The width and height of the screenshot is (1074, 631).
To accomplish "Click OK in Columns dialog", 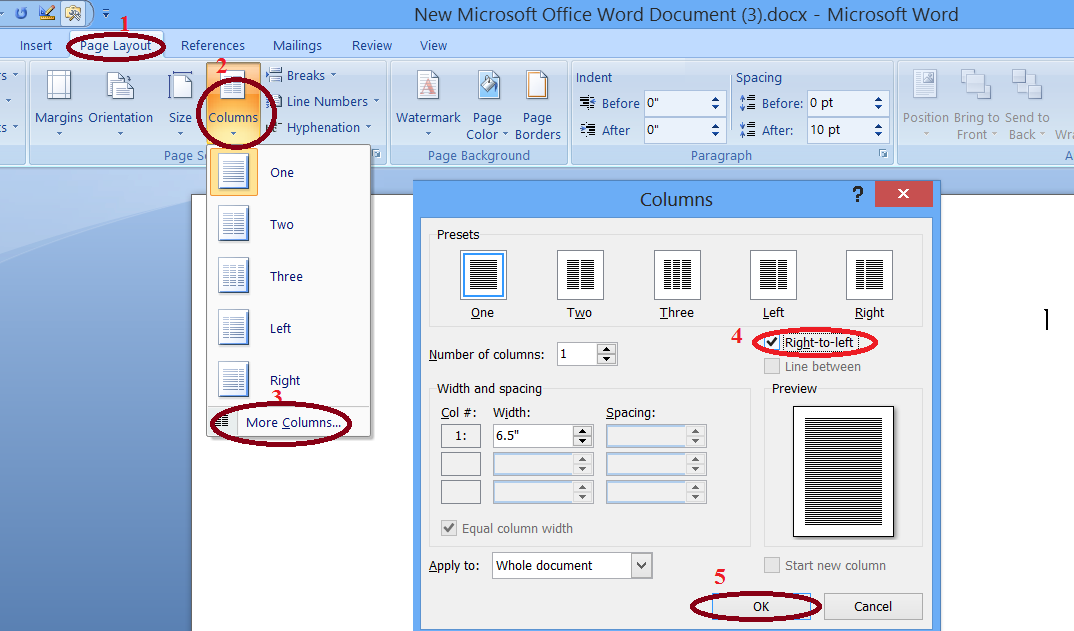I will 761,606.
